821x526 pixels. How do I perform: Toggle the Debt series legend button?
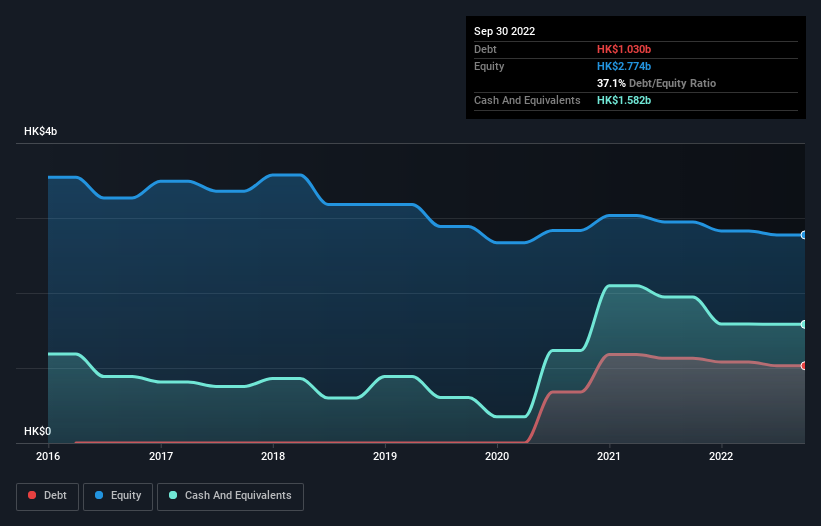[48, 496]
